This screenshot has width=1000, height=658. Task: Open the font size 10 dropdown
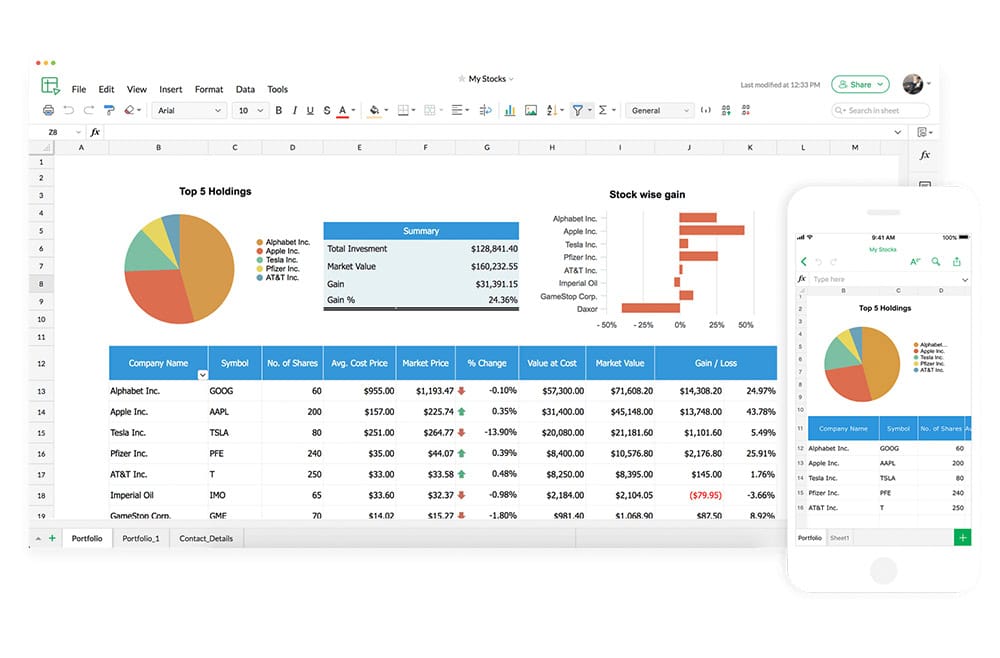tap(249, 110)
